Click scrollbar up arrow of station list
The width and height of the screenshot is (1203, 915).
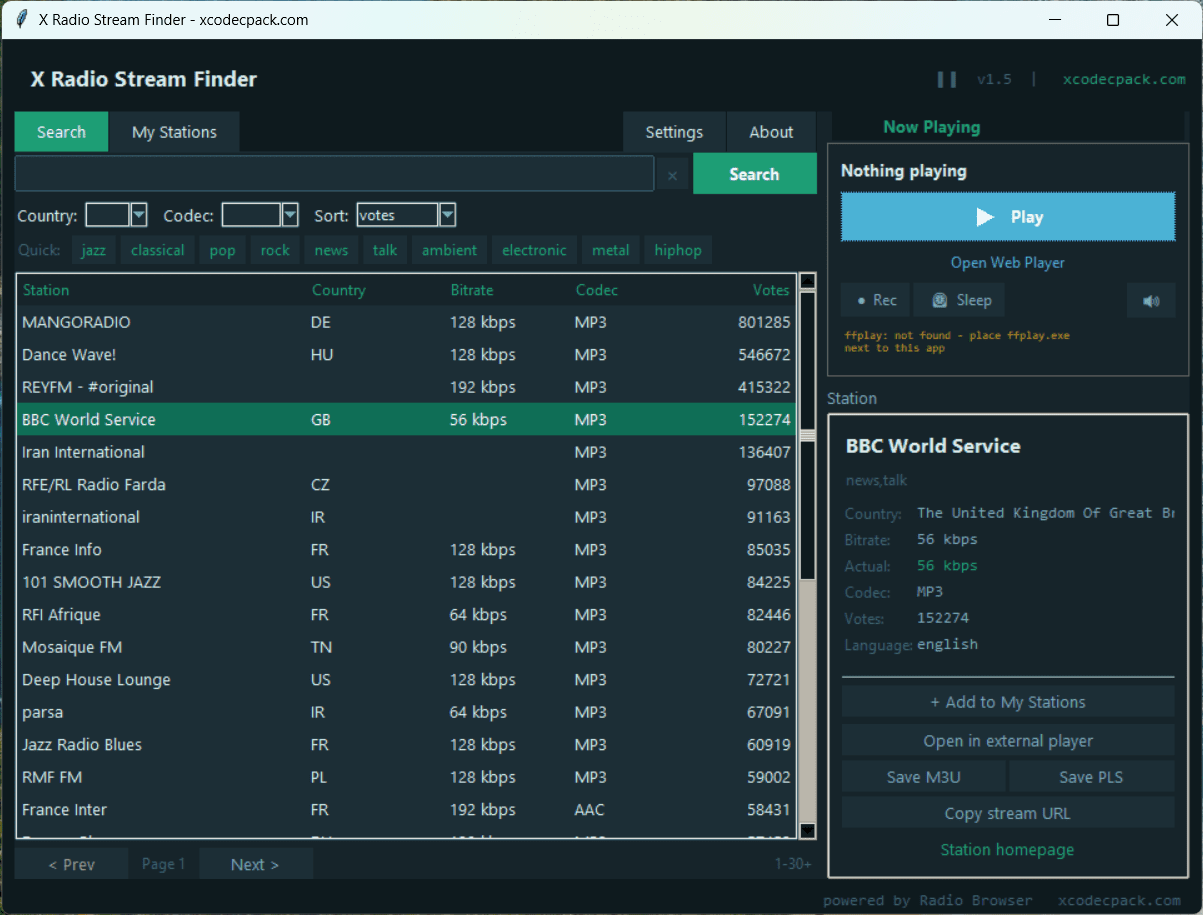(x=808, y=281)
